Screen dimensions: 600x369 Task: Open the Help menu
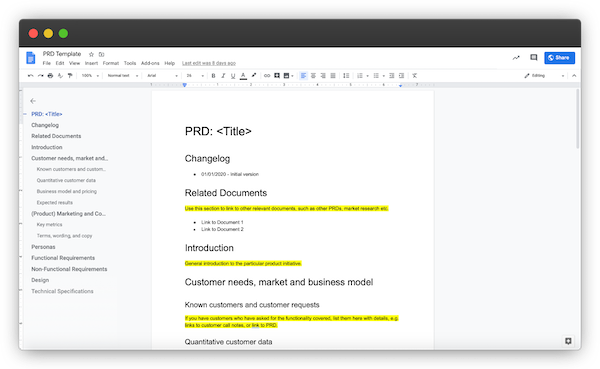[x=170, y=63]
